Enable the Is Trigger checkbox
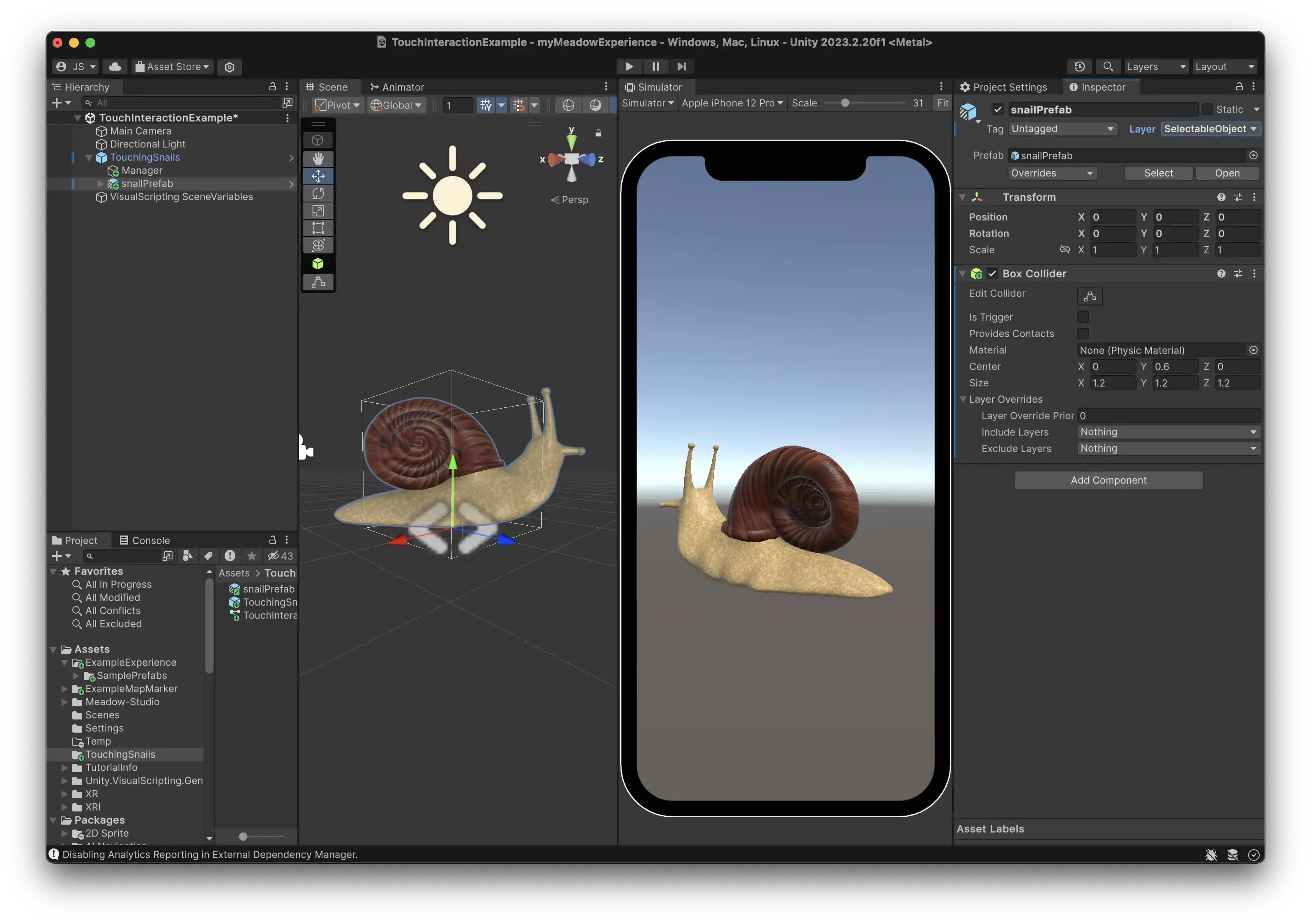1311x924 pixels. click(x=1083, y=317)
